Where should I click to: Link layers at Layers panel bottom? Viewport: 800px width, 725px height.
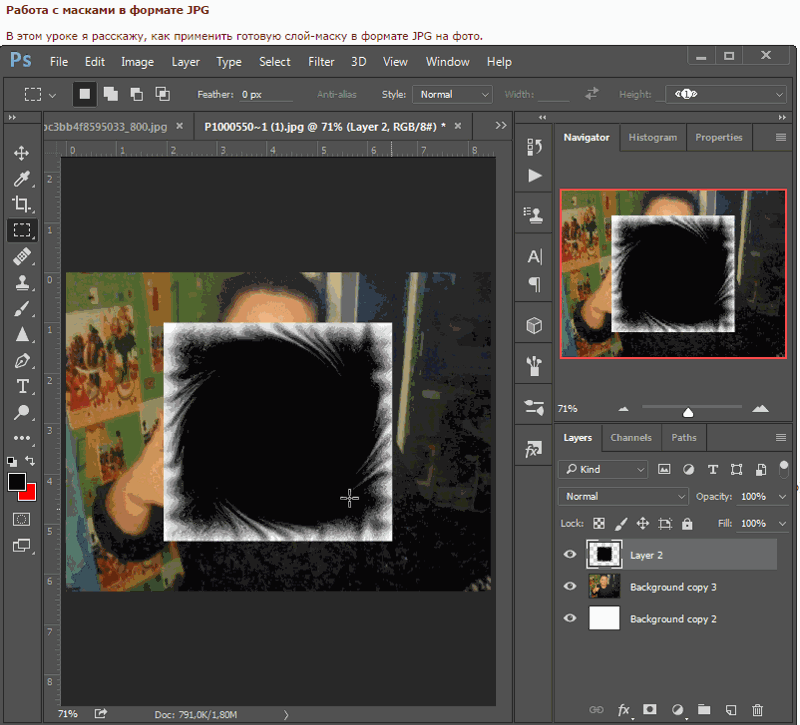pyautogui.click(x=596, y=710)
